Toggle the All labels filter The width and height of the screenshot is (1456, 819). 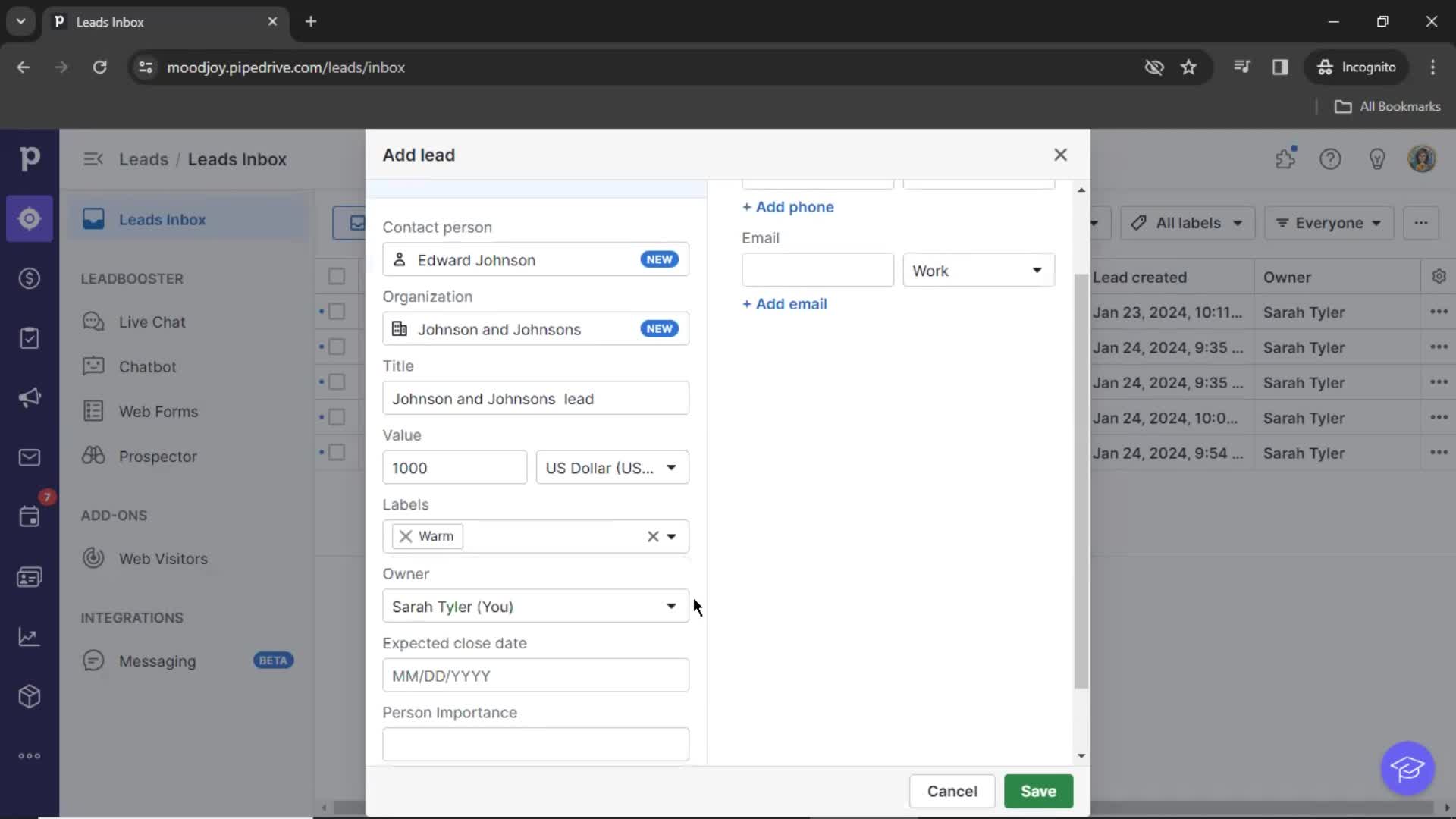click(1184, 222)
